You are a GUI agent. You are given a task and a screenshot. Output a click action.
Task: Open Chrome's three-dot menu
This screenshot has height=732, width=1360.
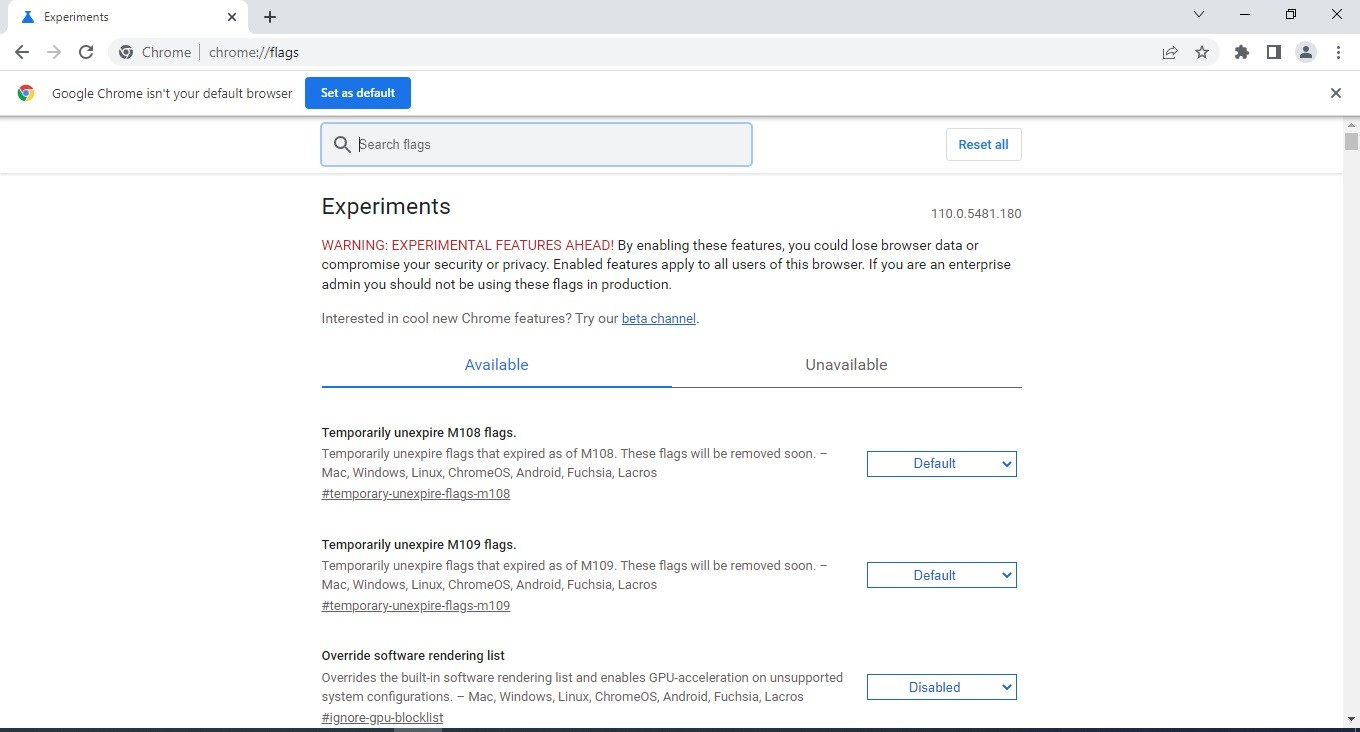pyautogui.click(x=1338, y=52)
